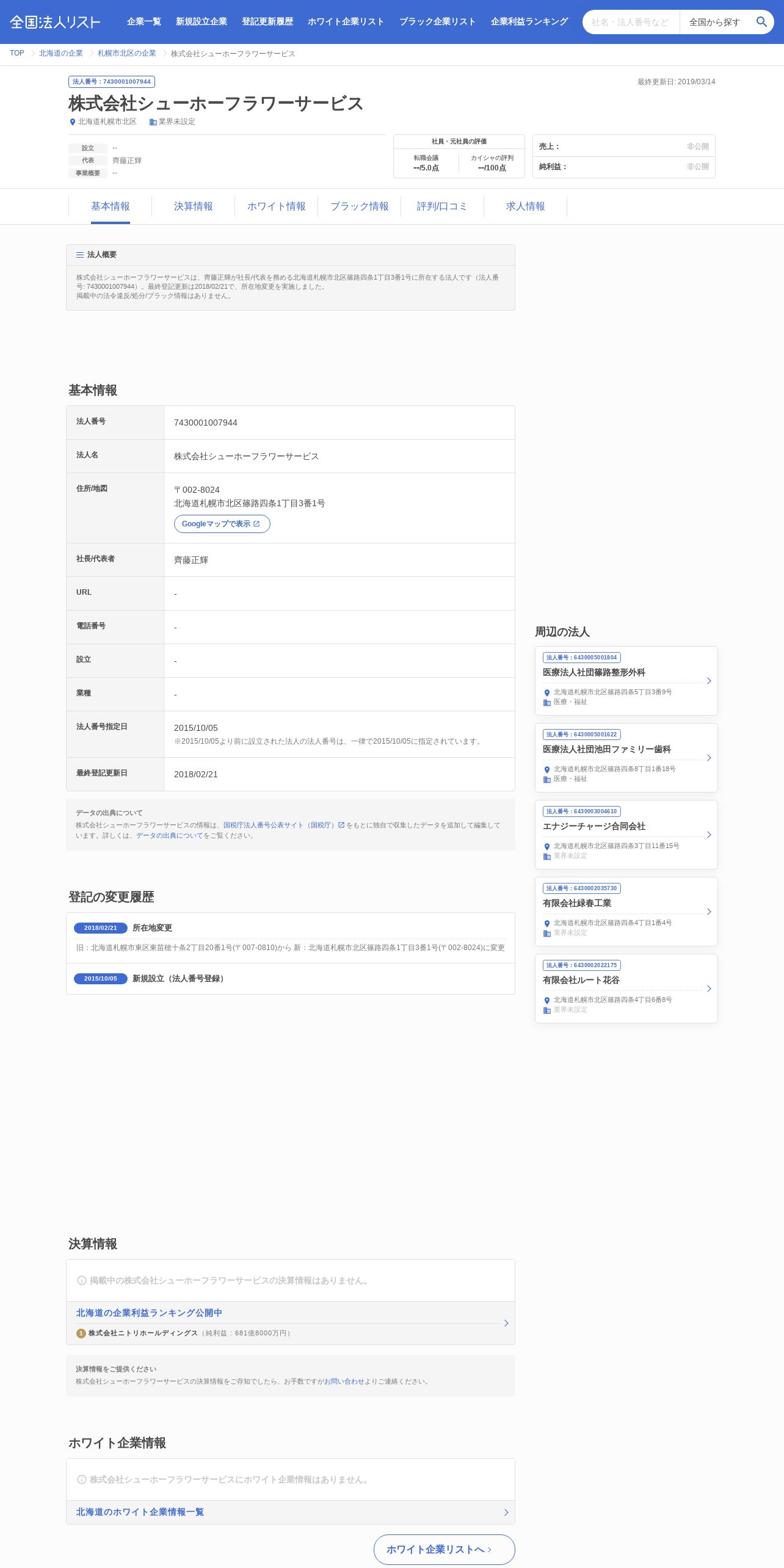784x1568 pixels.
Task: Select 齊藤正輝 in the 社長/代表者 row
Action: (191, 560)
